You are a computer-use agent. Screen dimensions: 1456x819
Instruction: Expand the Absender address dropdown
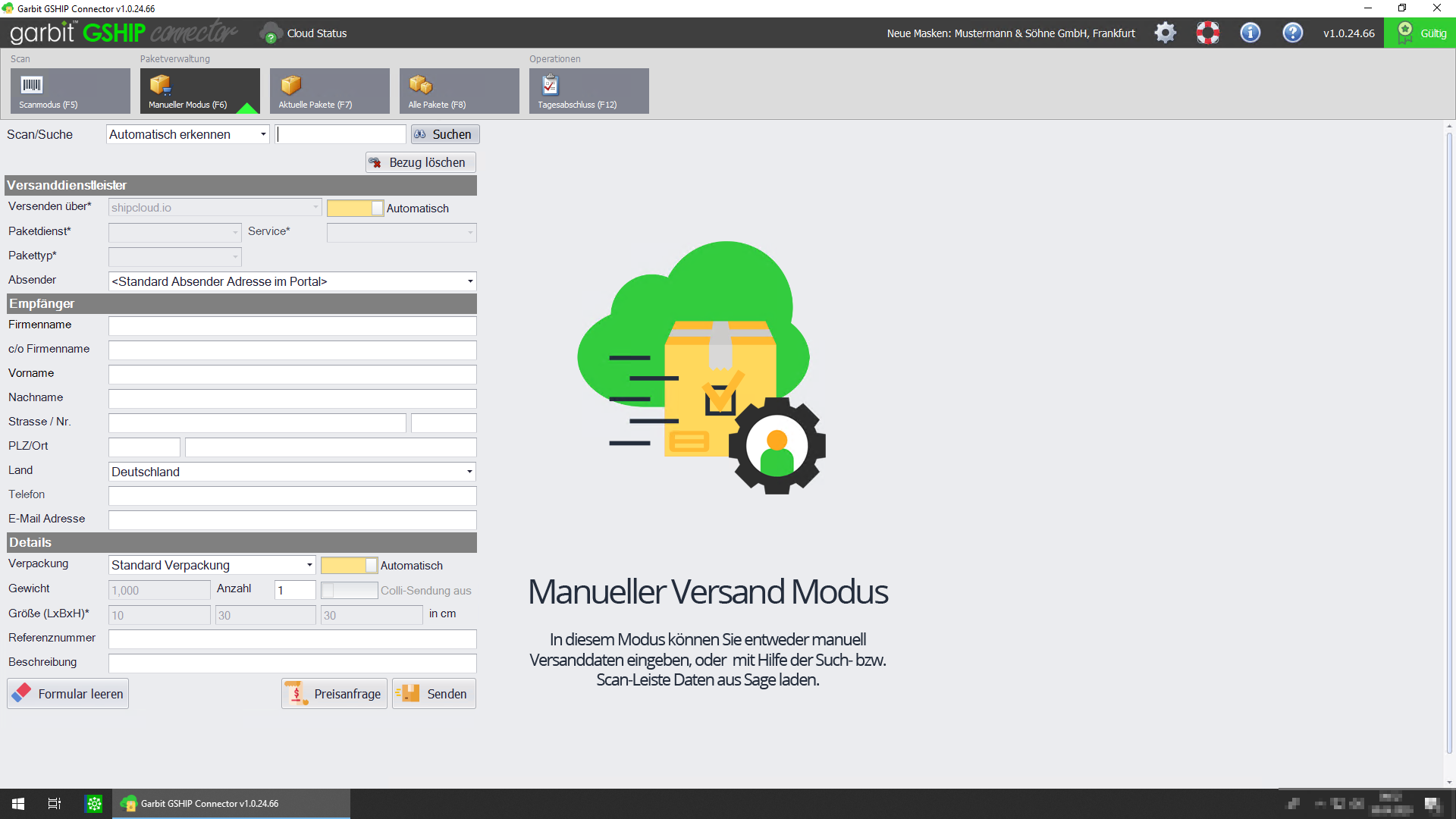[x=470, y=281]
